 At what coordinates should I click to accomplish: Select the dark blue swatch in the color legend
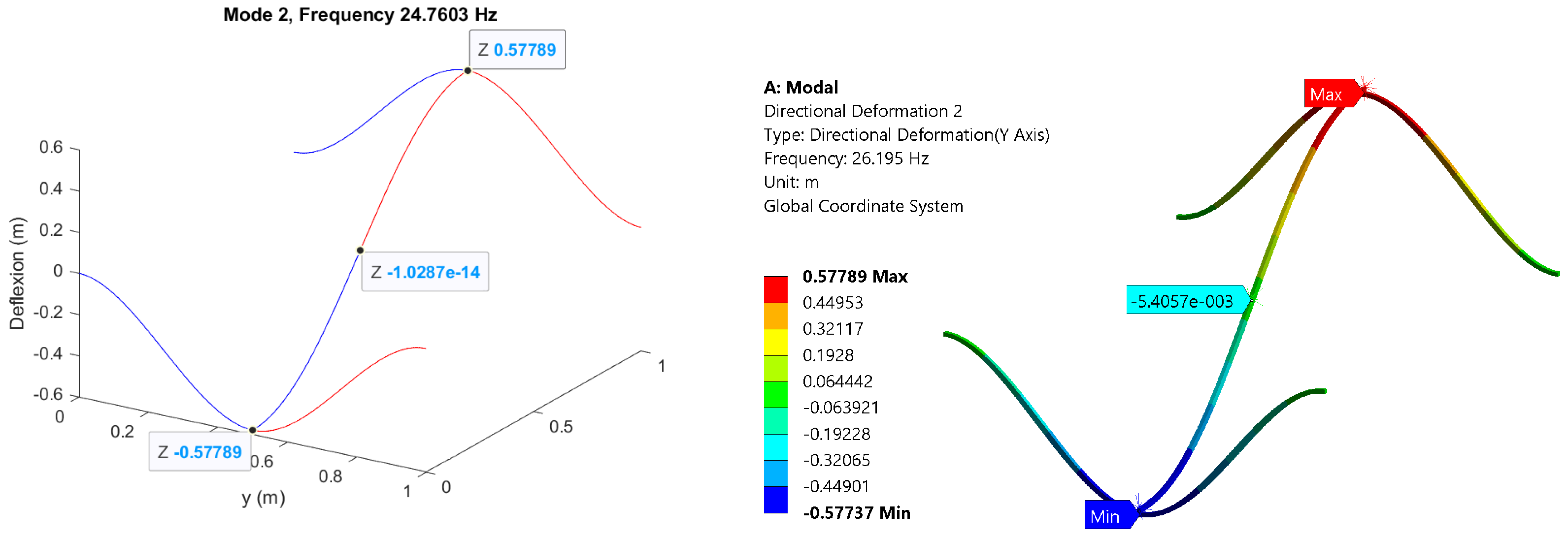(x=774, y=500)
